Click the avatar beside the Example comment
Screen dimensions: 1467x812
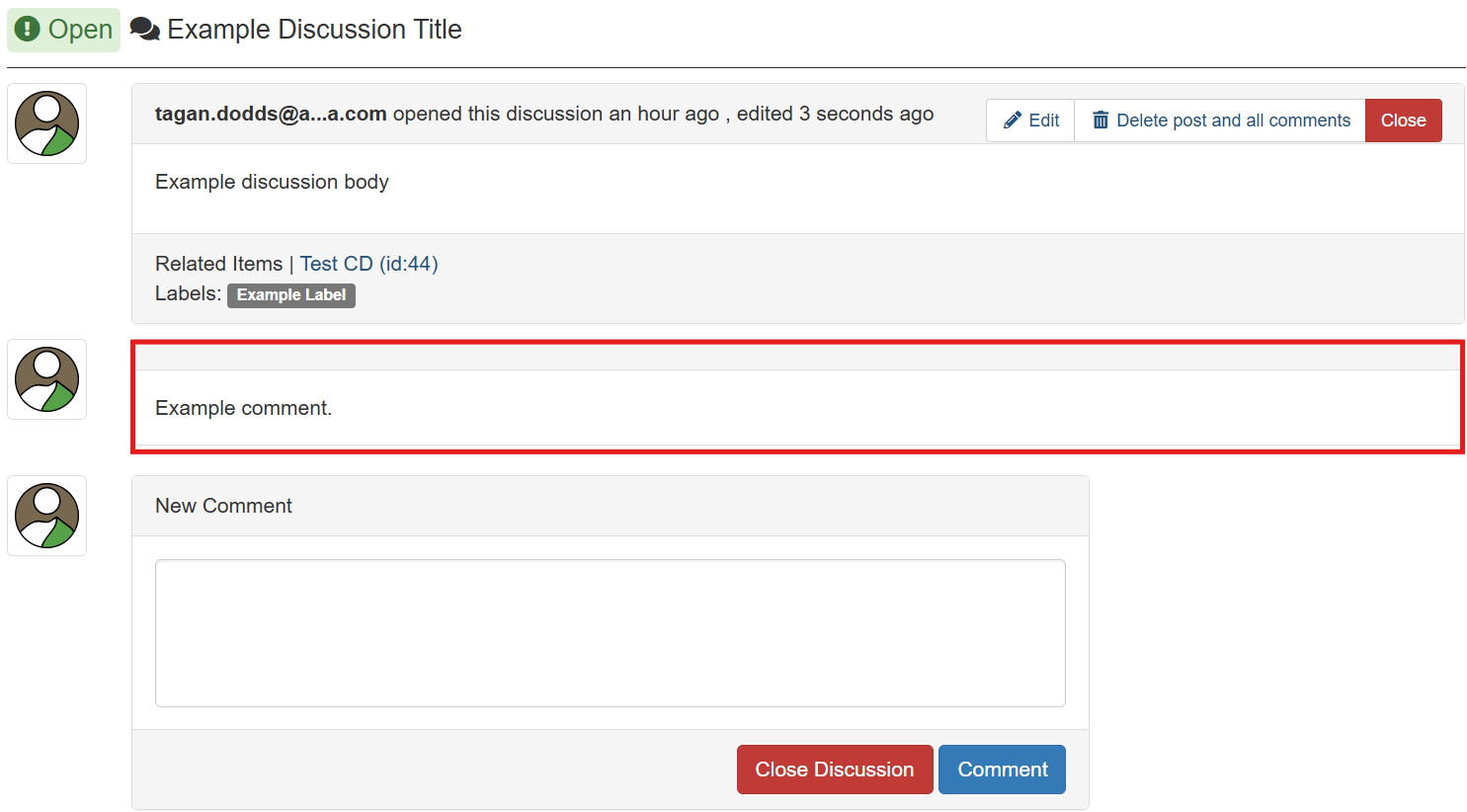coord(46,379)
